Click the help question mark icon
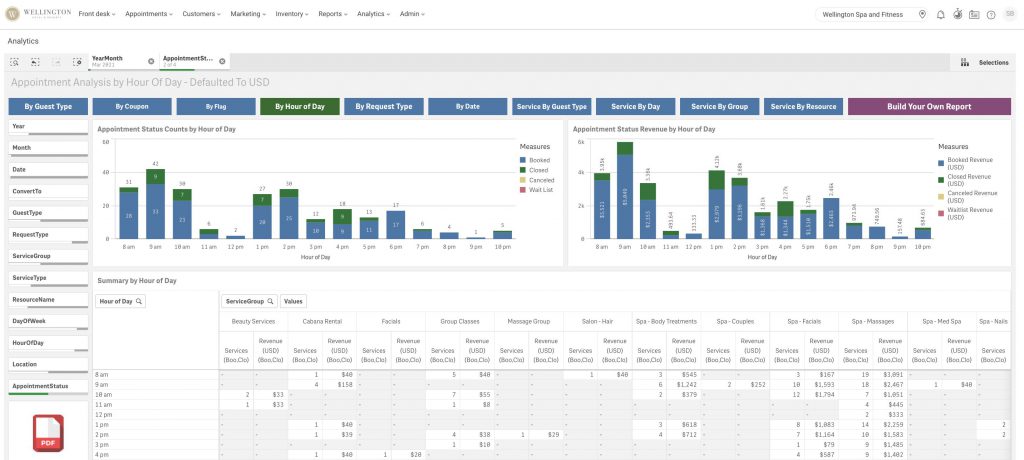The height and width of the screenshot is (460, 1024). tap(991, 14)
